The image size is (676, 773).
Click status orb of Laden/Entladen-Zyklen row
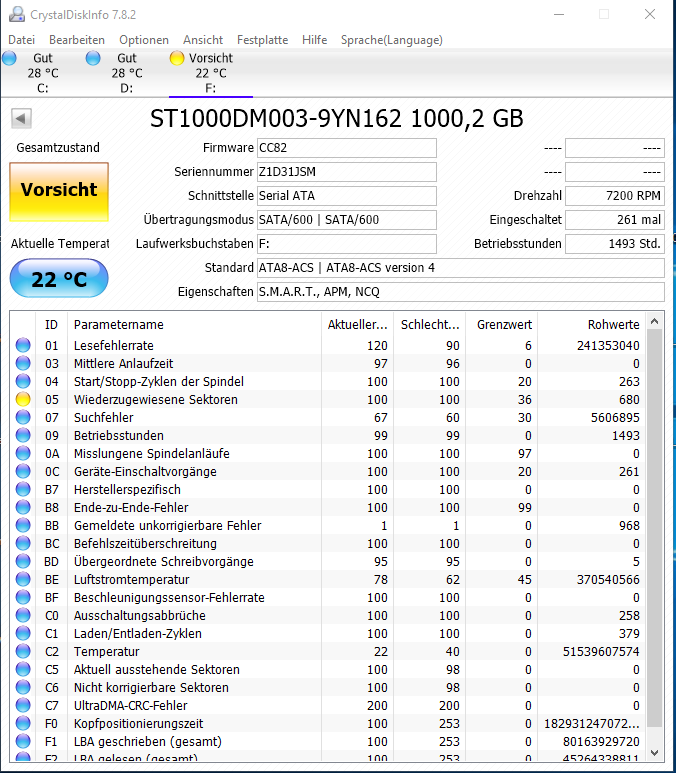[x=23, y=633]
